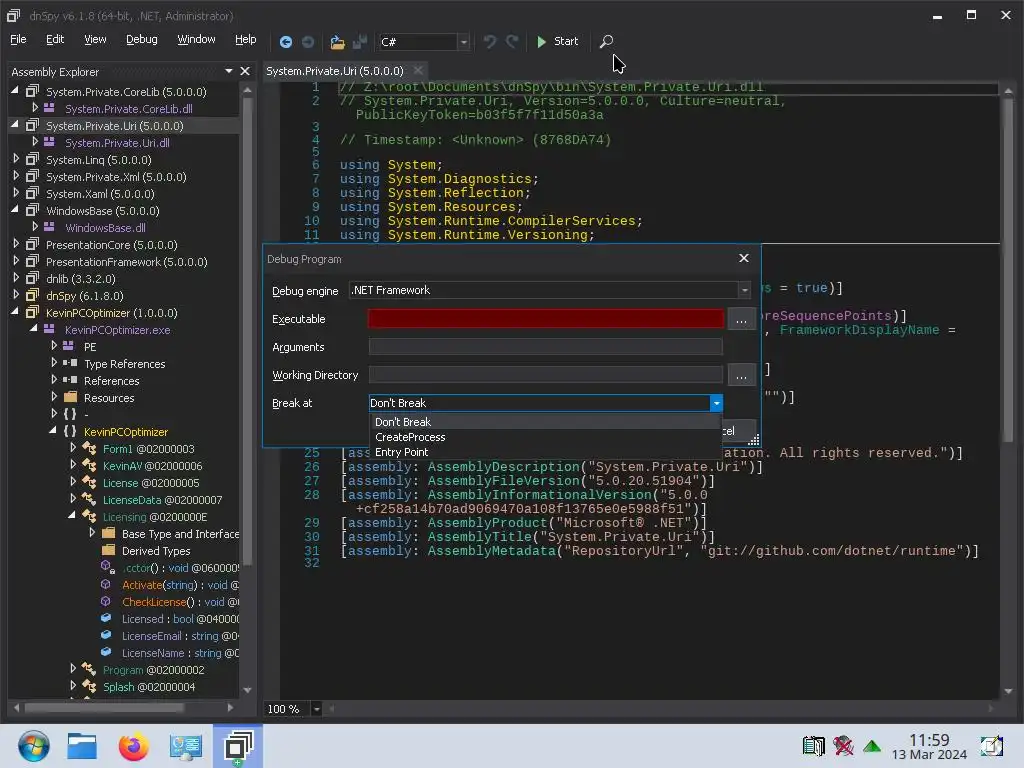
Task: Collapse KevinPCOptimizer (1.0.0.0) assembly node
Action: click(15, 312)
